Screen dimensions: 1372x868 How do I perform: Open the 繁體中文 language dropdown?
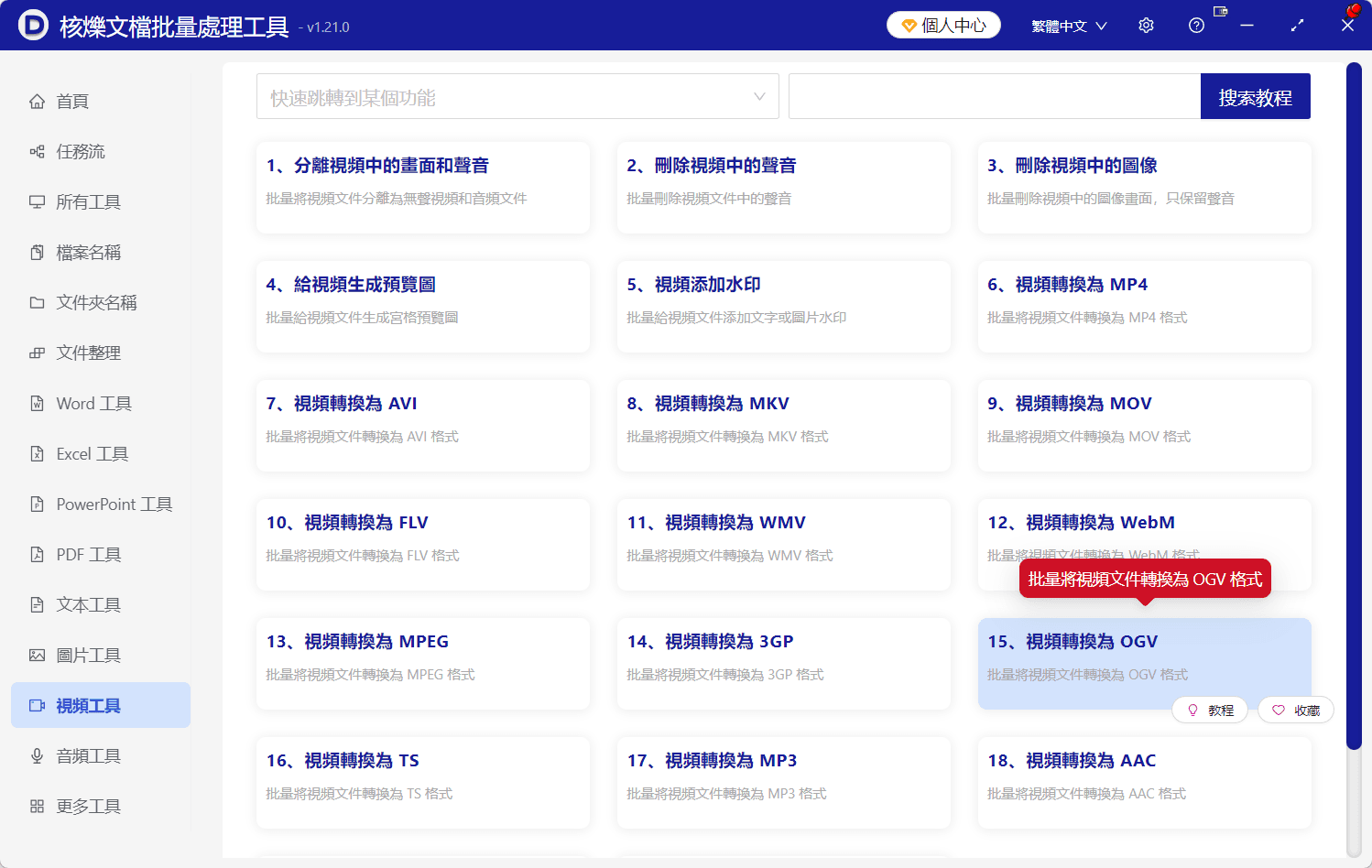pos(1069,26)
